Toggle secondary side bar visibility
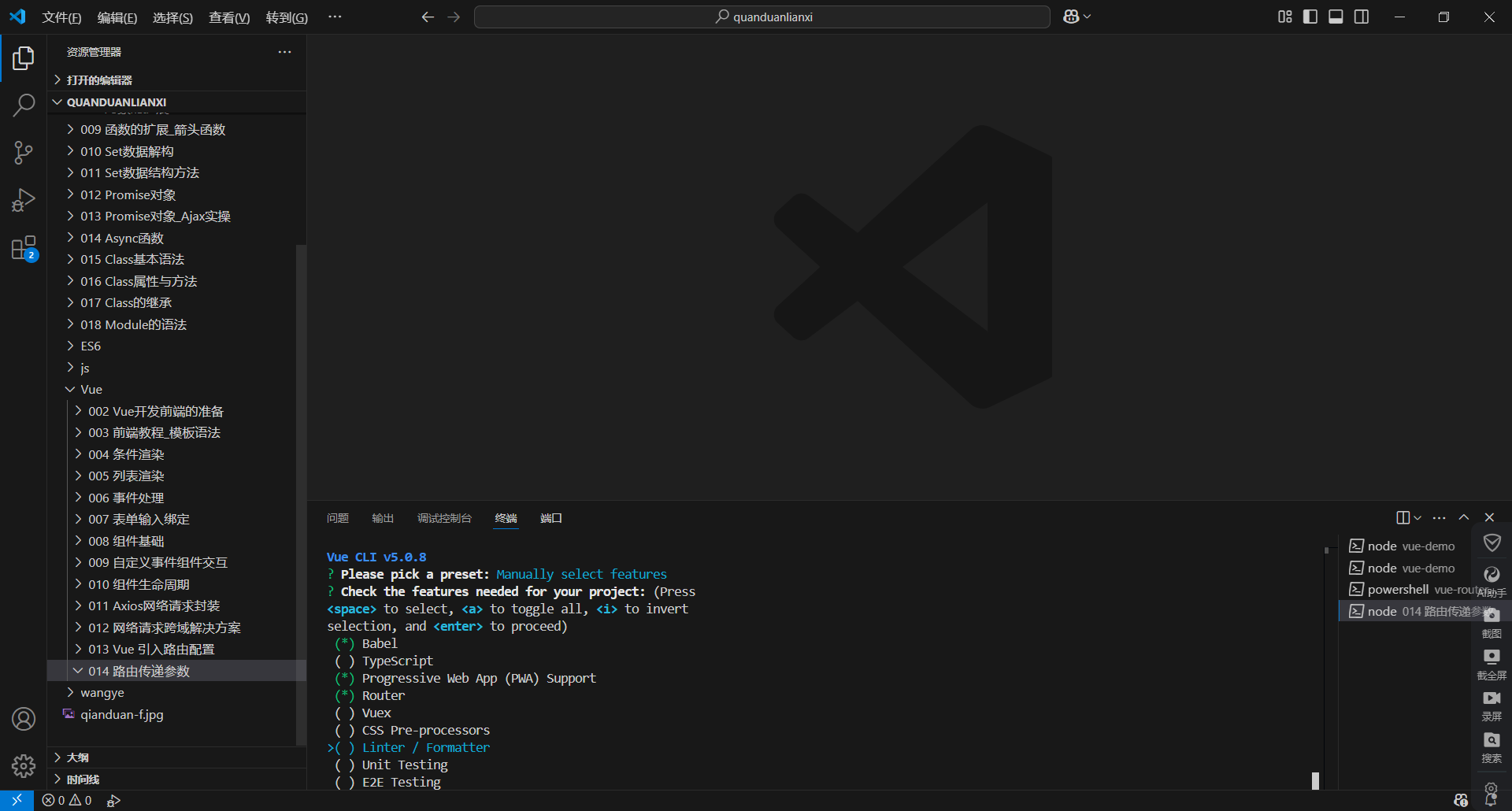Image resolution: width=1512 pixels, height=811 pixels. pyautogui.click(x=1362, y=17)
